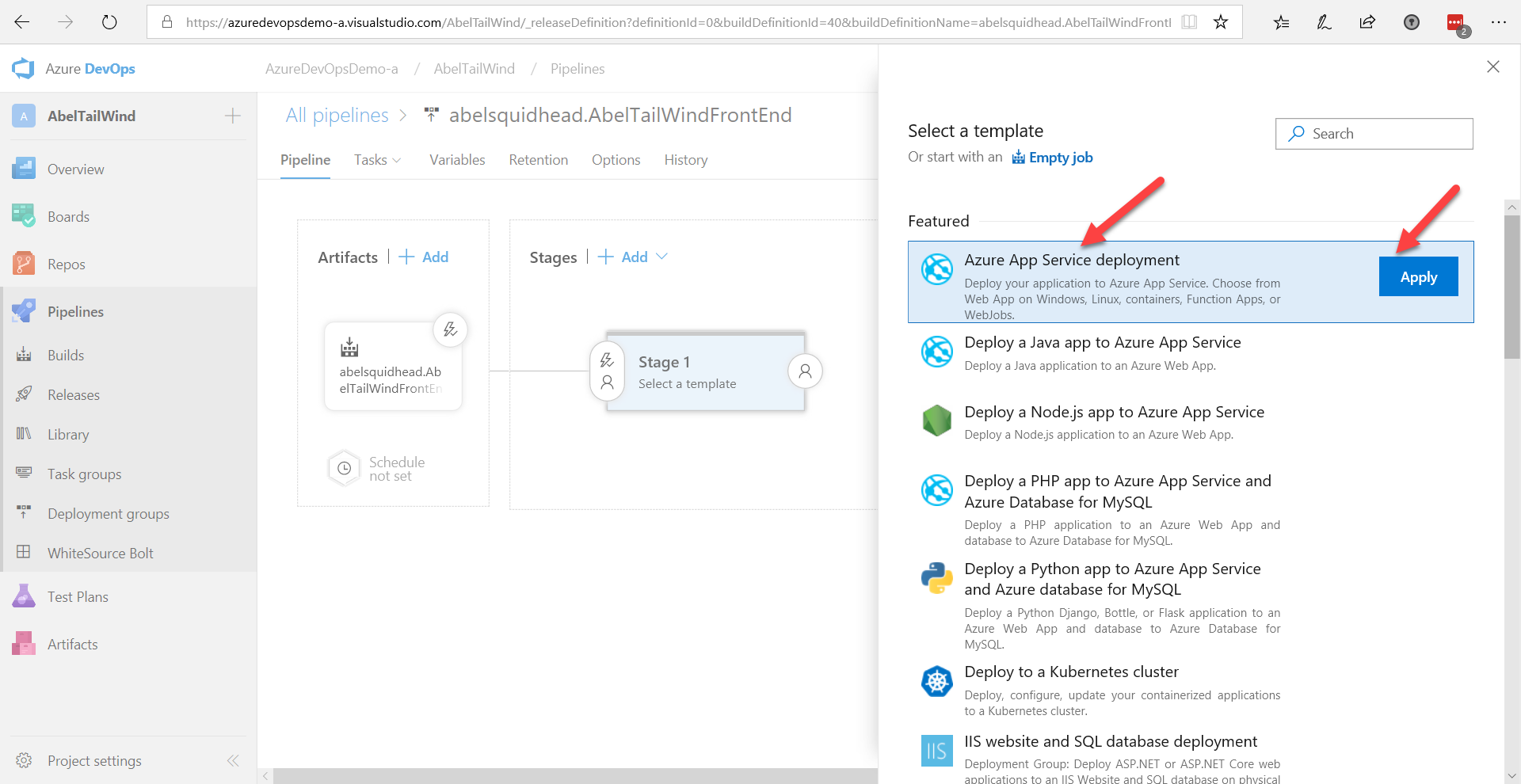Click the All pipelines breadcrumb link
Image resolution: width=1521 pixels, height=784 pixels.
(x=337, y=116)
